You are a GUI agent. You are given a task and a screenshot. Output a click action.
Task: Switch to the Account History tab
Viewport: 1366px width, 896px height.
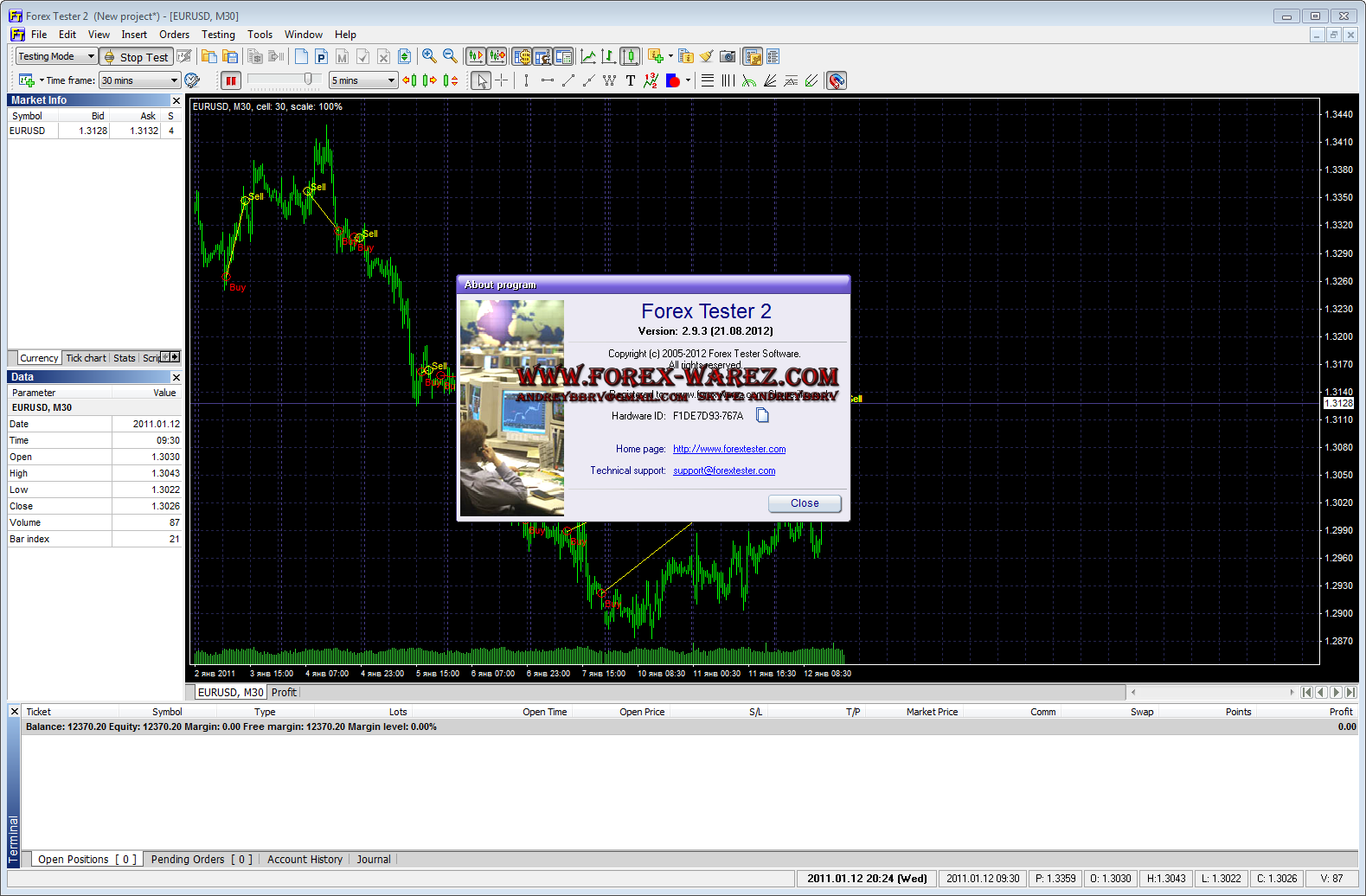(x=305, y=859)
